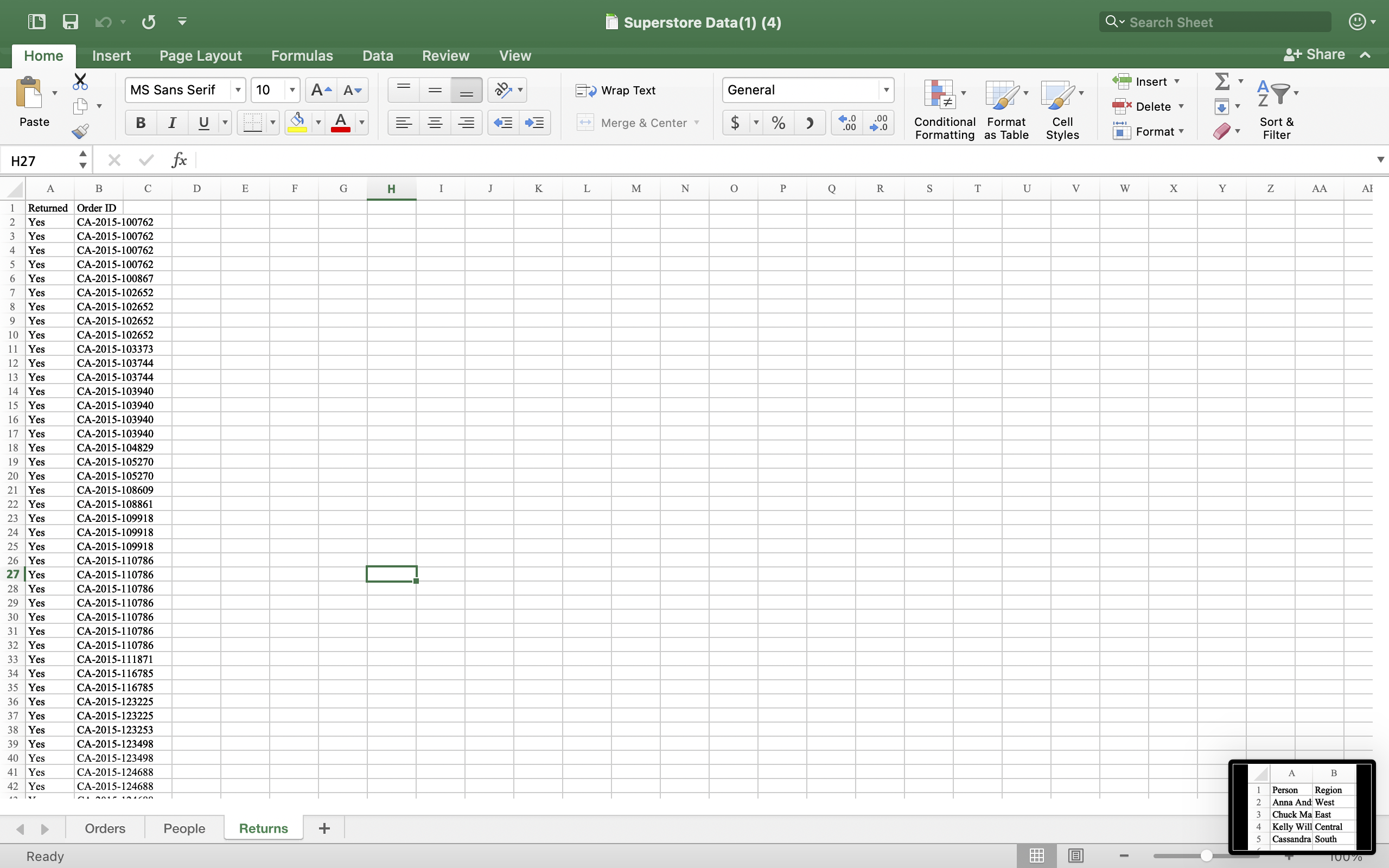Toggle italic formatting
Screen dimensions: 1389x868
tap(171, 122)
